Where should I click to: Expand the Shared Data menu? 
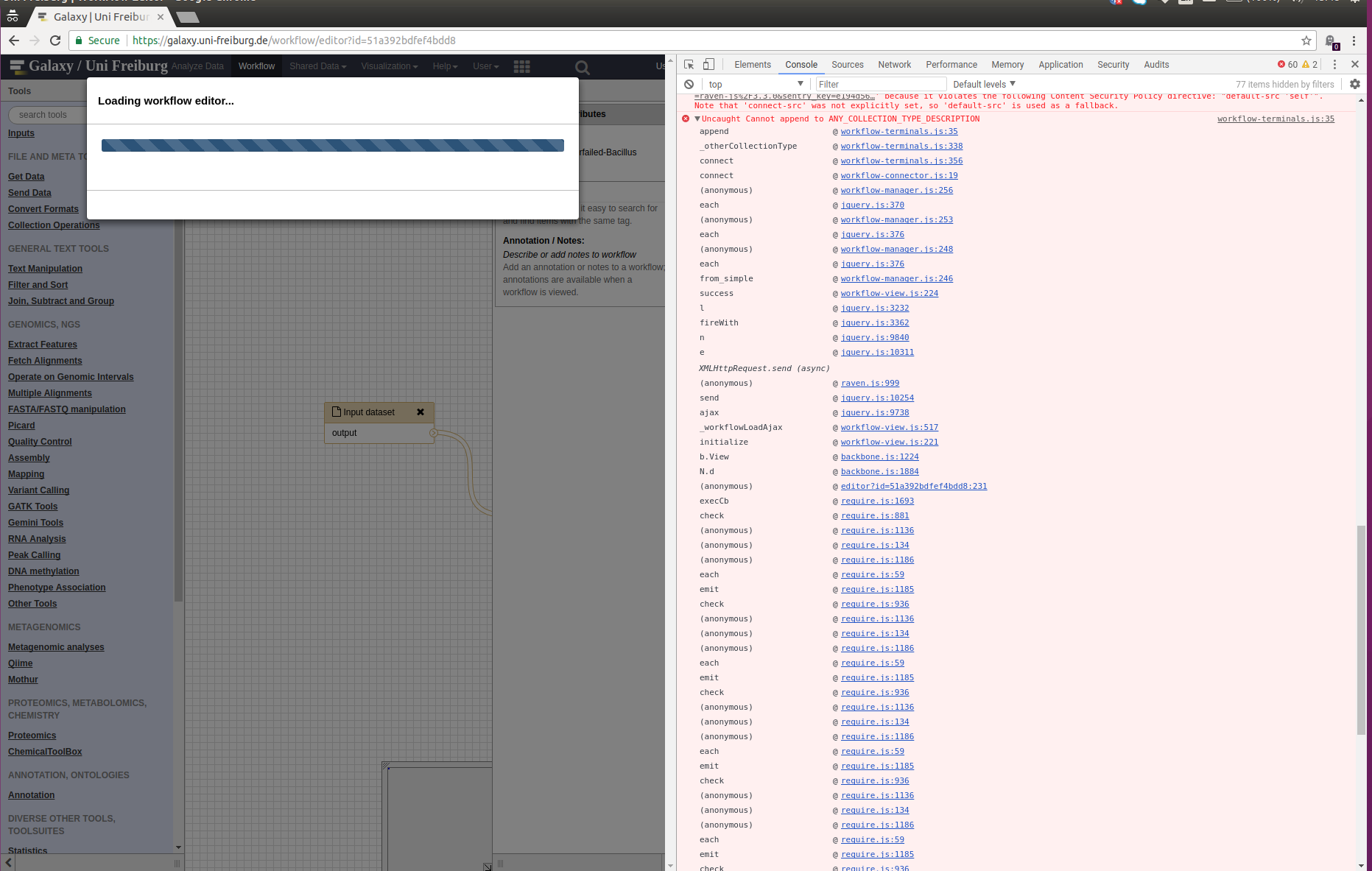pyautogui.click(x=317, y=66)
